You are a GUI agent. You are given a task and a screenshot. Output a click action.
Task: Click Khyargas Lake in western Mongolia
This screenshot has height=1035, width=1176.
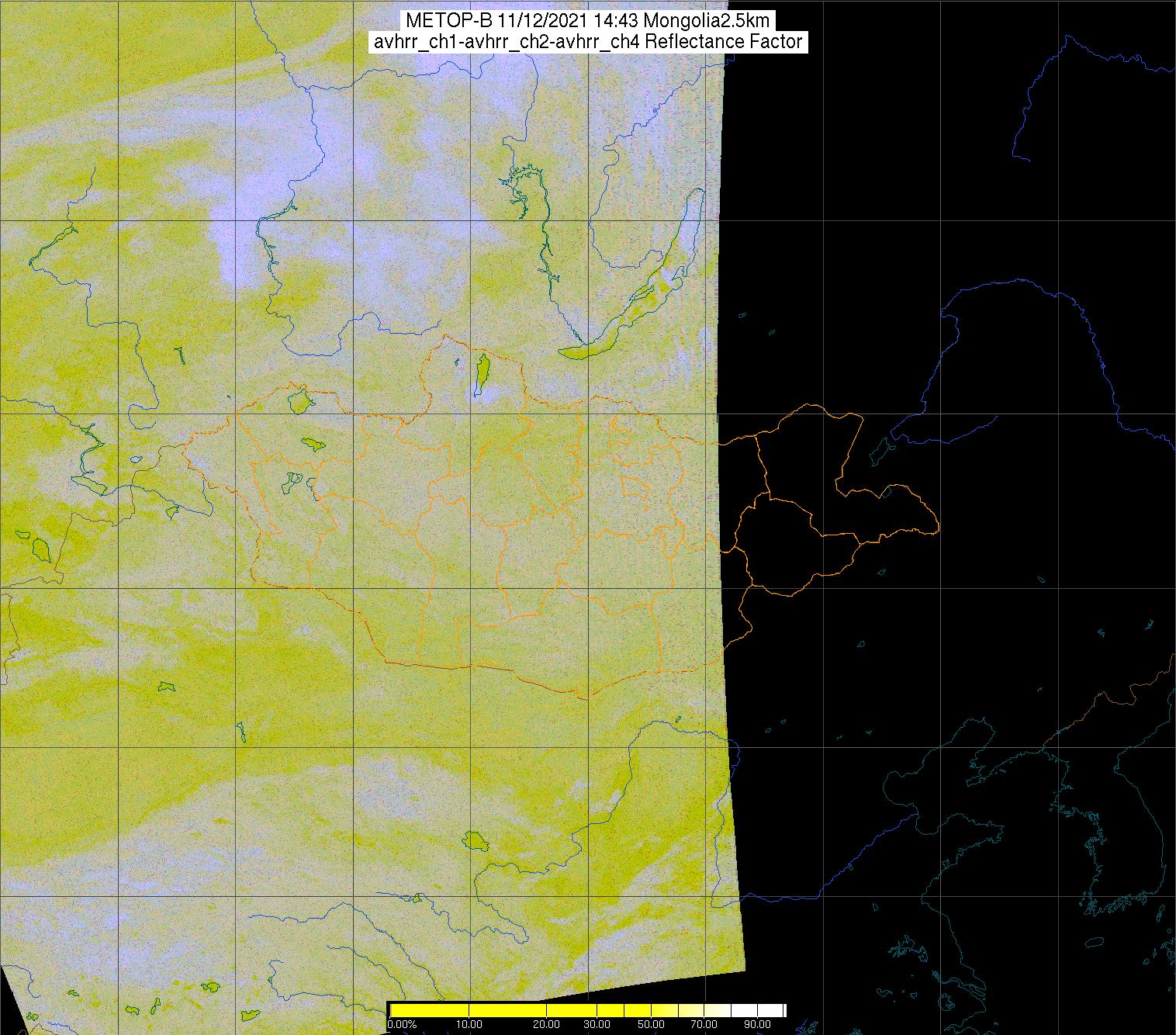315,444
